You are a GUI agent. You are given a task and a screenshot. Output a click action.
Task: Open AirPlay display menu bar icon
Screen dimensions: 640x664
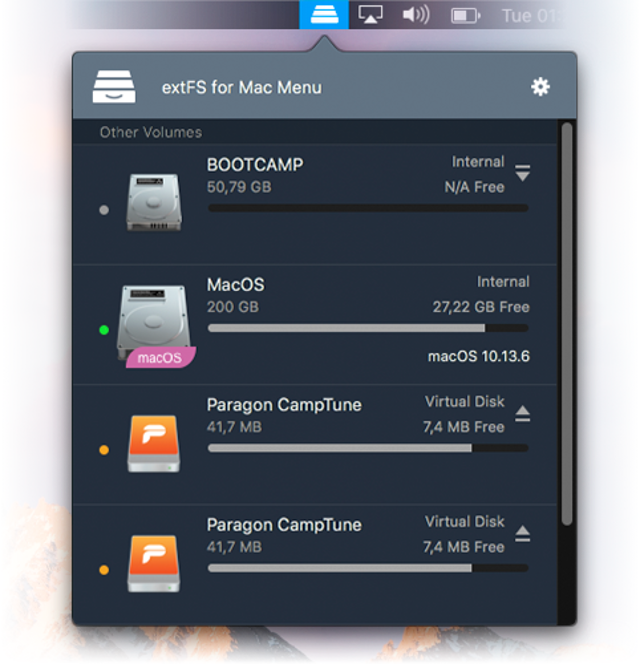tap(371, 15)
